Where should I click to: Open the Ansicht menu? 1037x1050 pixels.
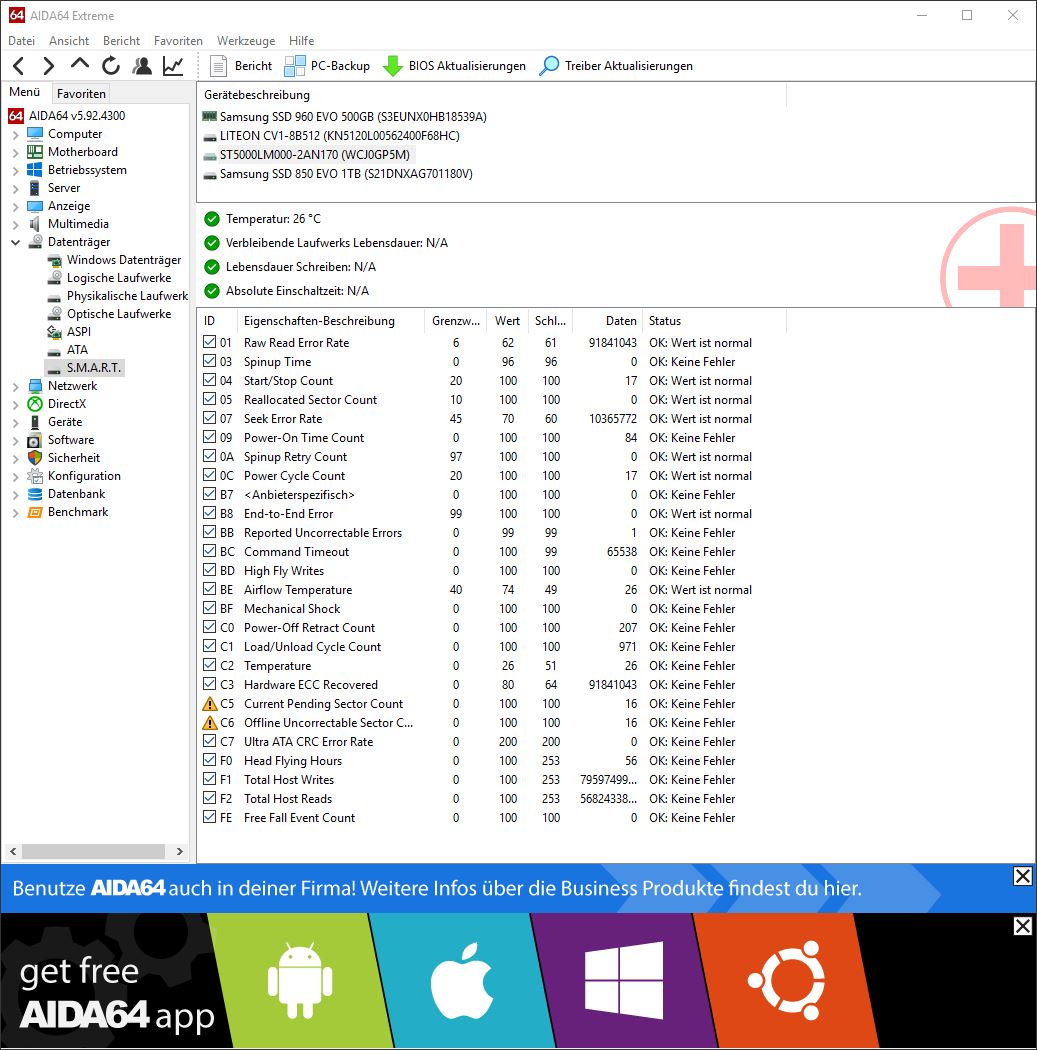(x=69, y=41)
